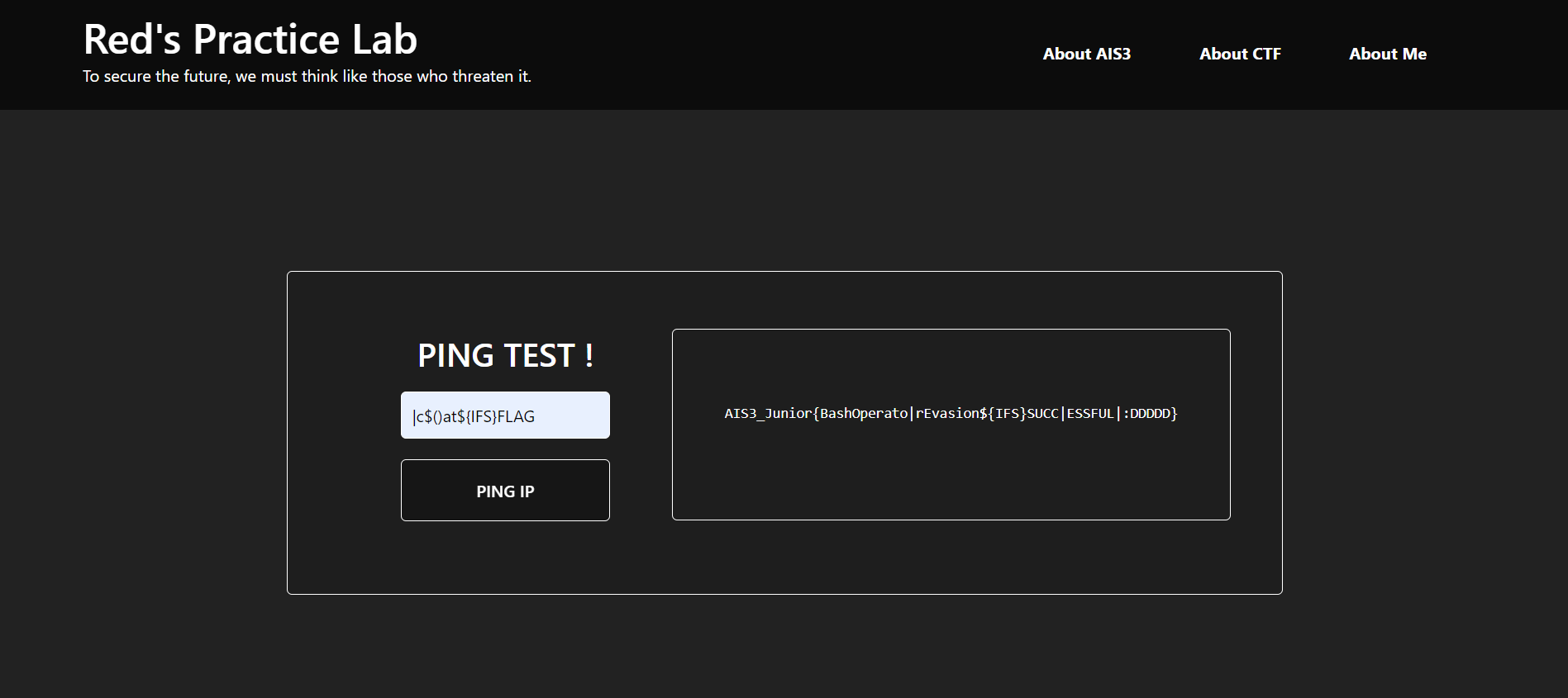Click the flag output text line
The height and width of the screenshot is (698, 1568).
[x=951, y=413]
